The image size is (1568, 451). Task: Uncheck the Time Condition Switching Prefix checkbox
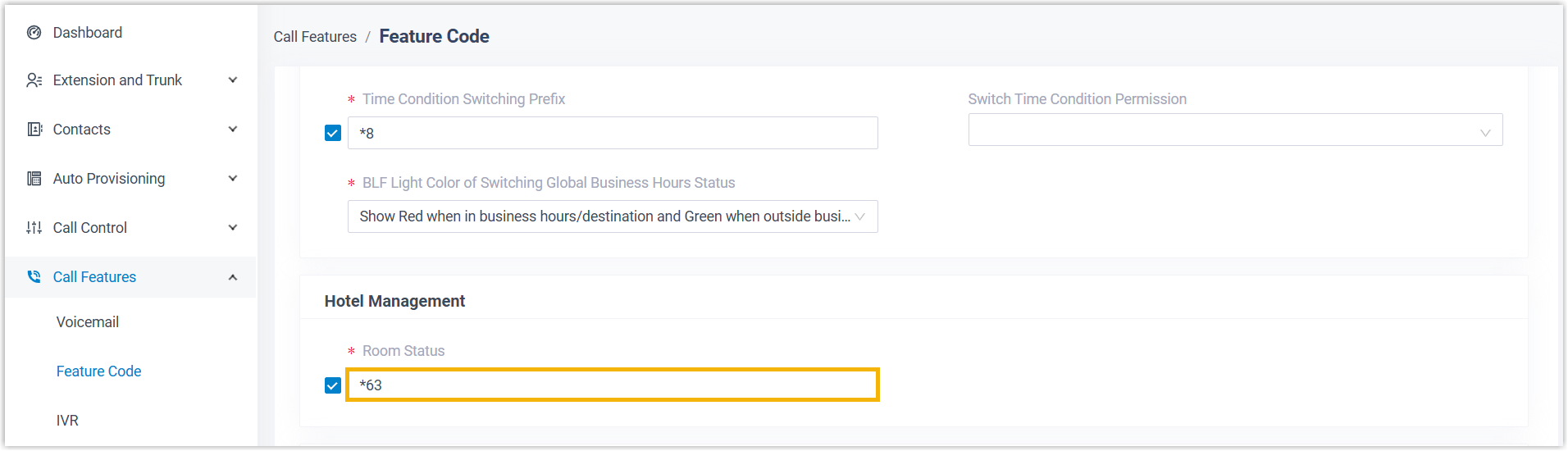point(333,133)
